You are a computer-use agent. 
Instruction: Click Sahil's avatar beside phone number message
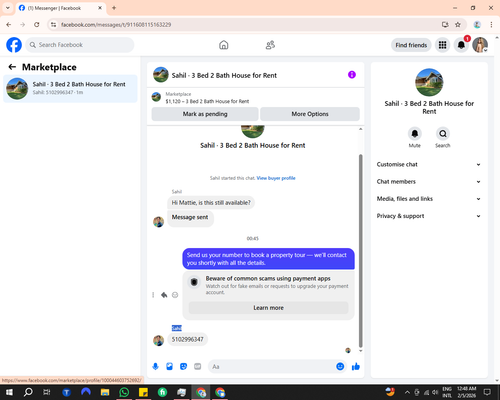click(158, 341)
